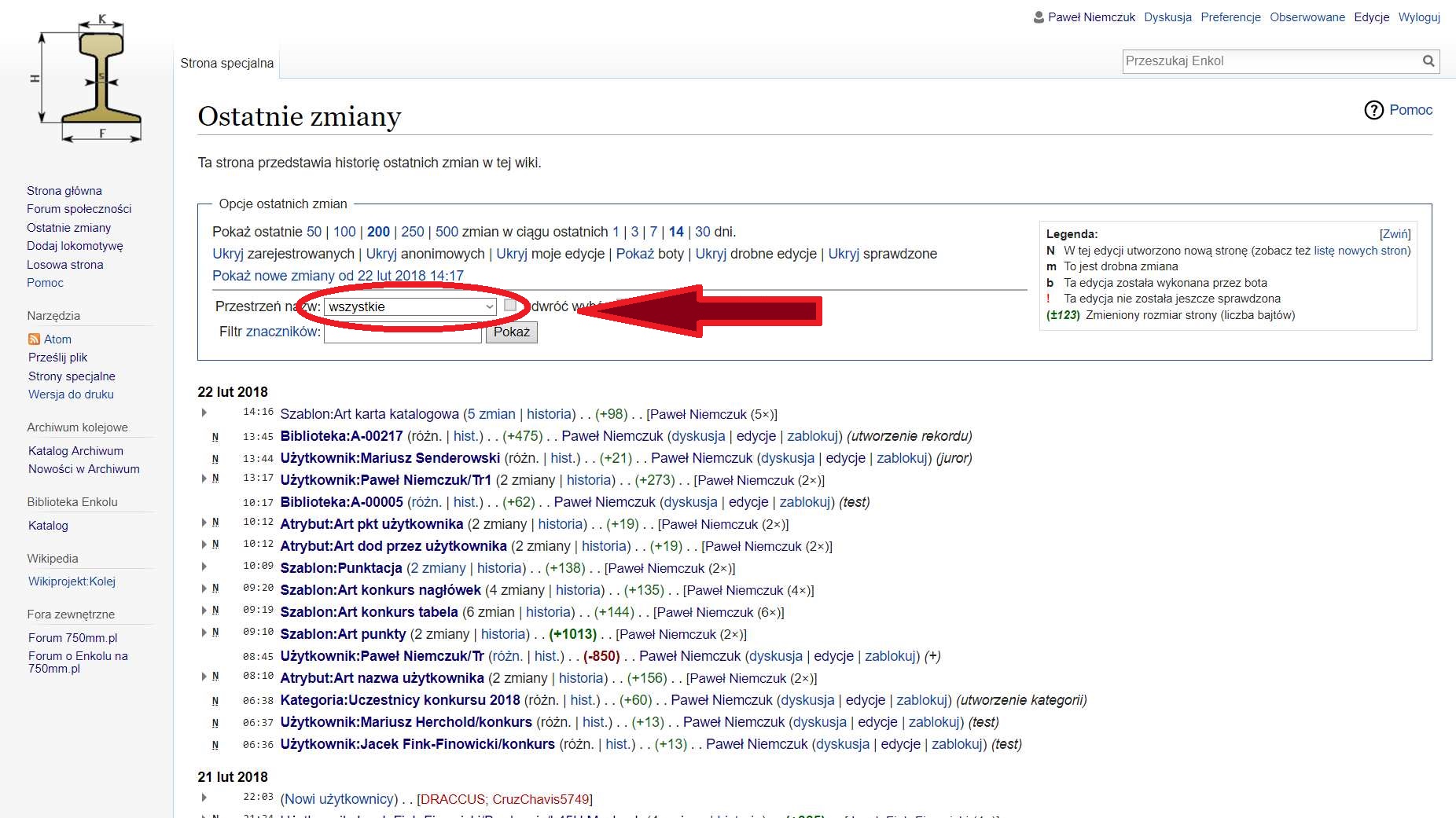Open Obserwowane watchlist link
Image resolution: width=1456 pixels, height=818 pixels.
[x=1307, y=17]
